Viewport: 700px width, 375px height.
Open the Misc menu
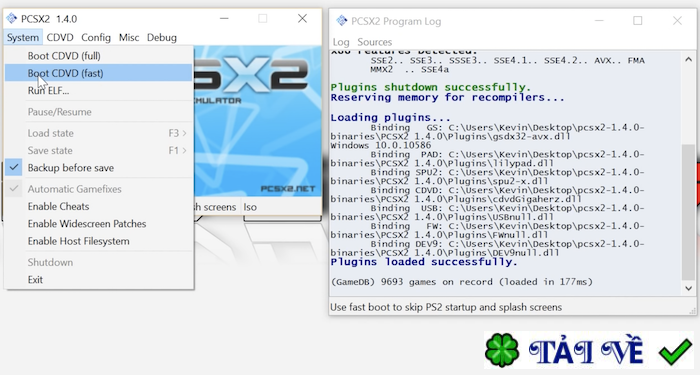point(129,38)
